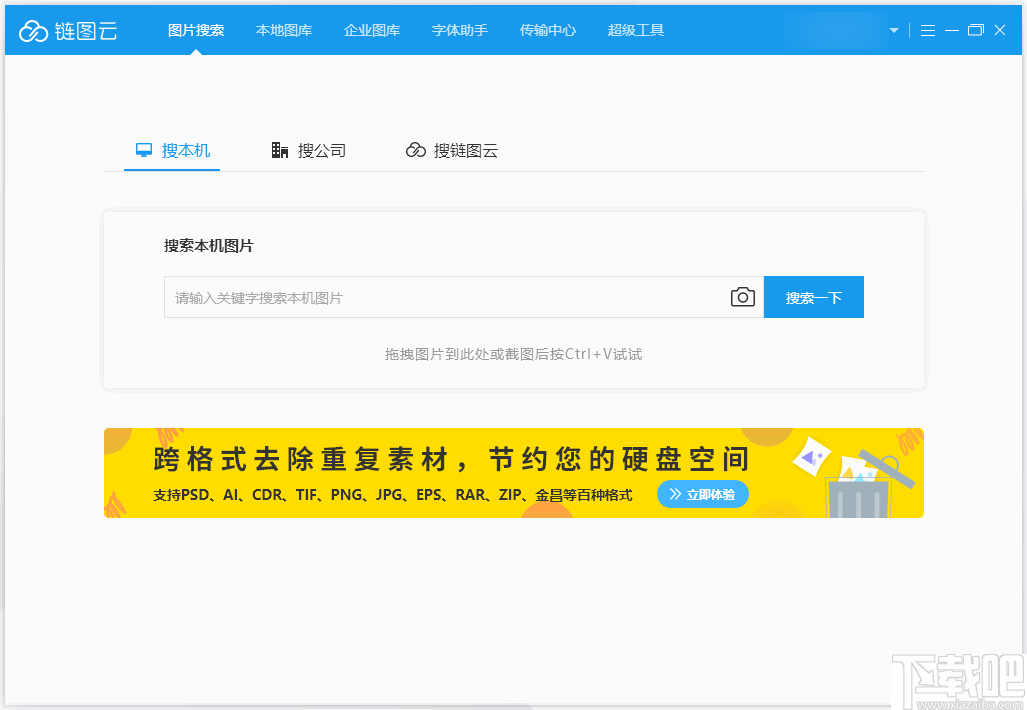The image size is (1027, 710).
Task: Click the monitor icon beside 搜本机
Action: tap(142, 149)
